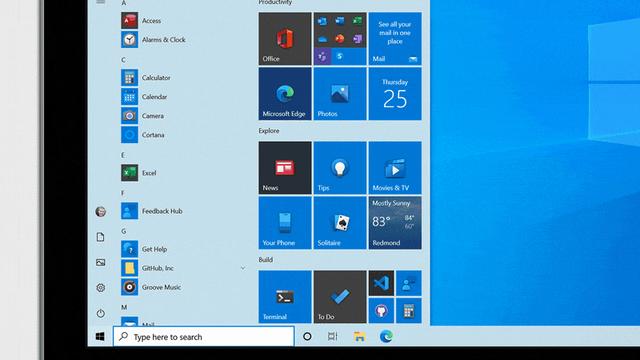640x360 pixels.
Task: Open Documents from Start sidebar
Action: pyautogui.click(x=100, y=237)
